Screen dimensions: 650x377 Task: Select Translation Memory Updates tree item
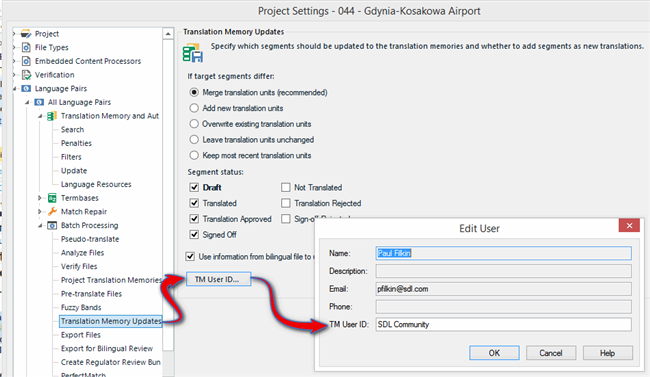[111, 321]
